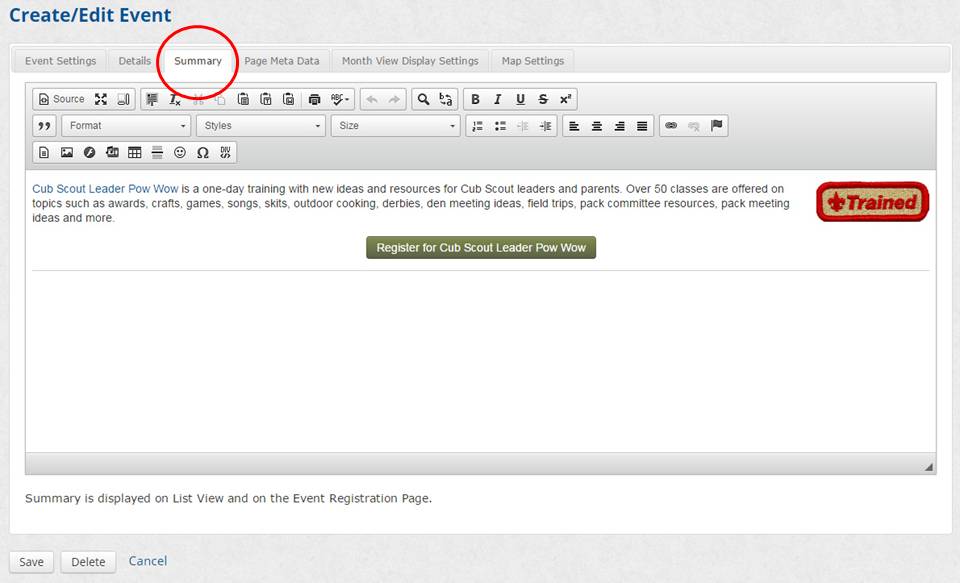Toggle italic formatting
960x583 pixels.
[498, 99]
